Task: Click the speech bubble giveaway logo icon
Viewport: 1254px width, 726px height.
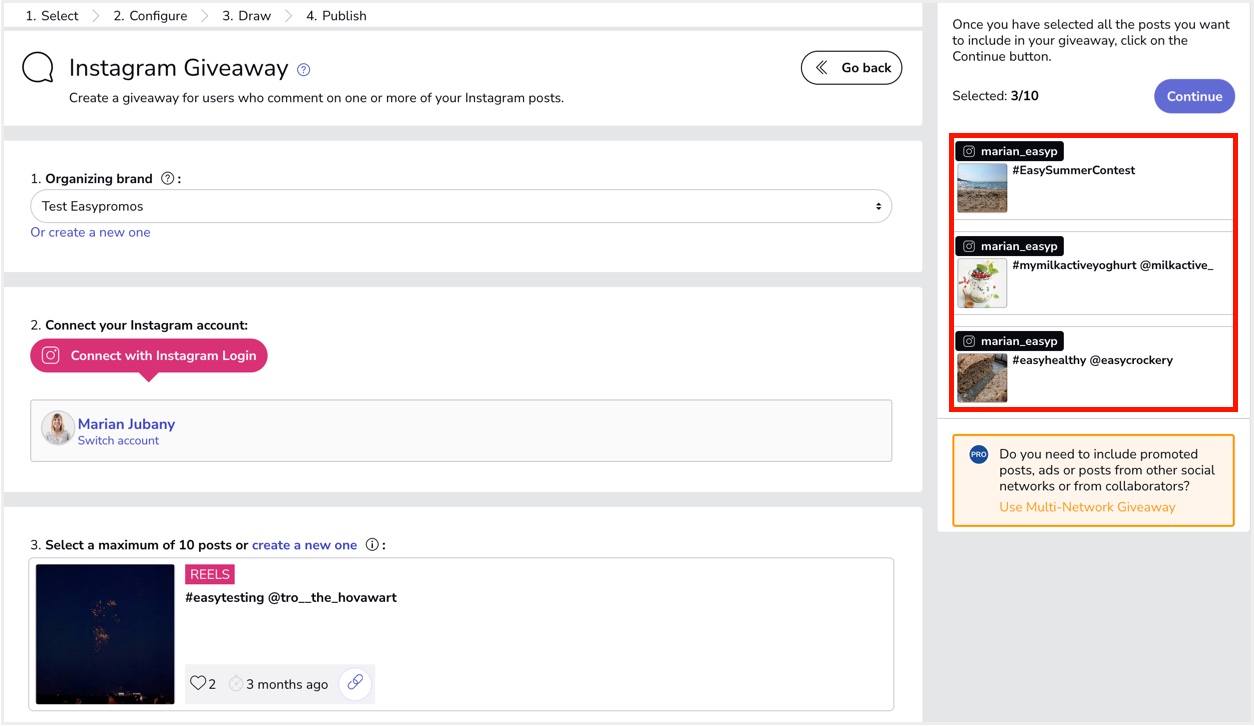Action: point(38,69)
